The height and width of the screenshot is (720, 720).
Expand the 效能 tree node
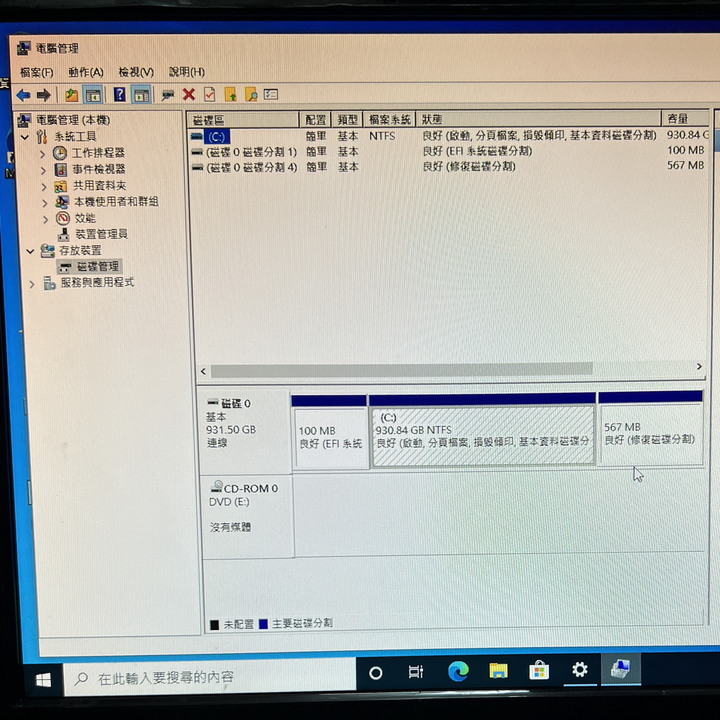45,219
